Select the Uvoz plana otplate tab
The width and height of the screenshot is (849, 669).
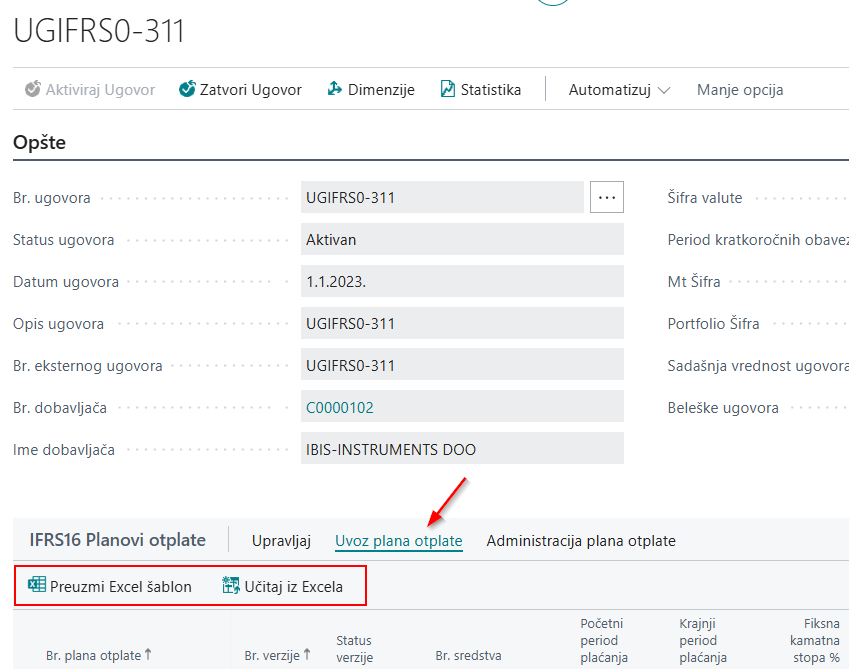pos(399,541)
